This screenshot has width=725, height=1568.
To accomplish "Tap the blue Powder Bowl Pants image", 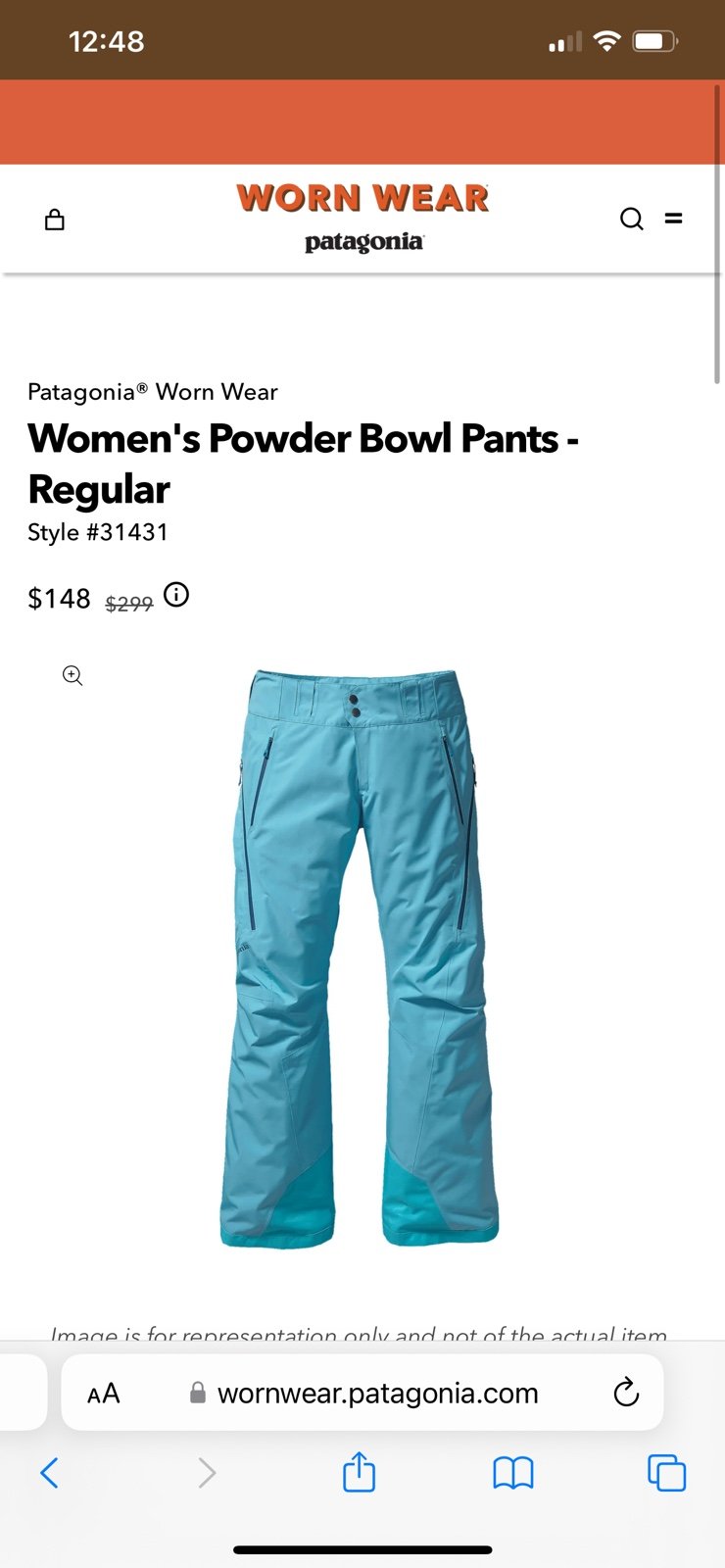I will click(360, 958).
